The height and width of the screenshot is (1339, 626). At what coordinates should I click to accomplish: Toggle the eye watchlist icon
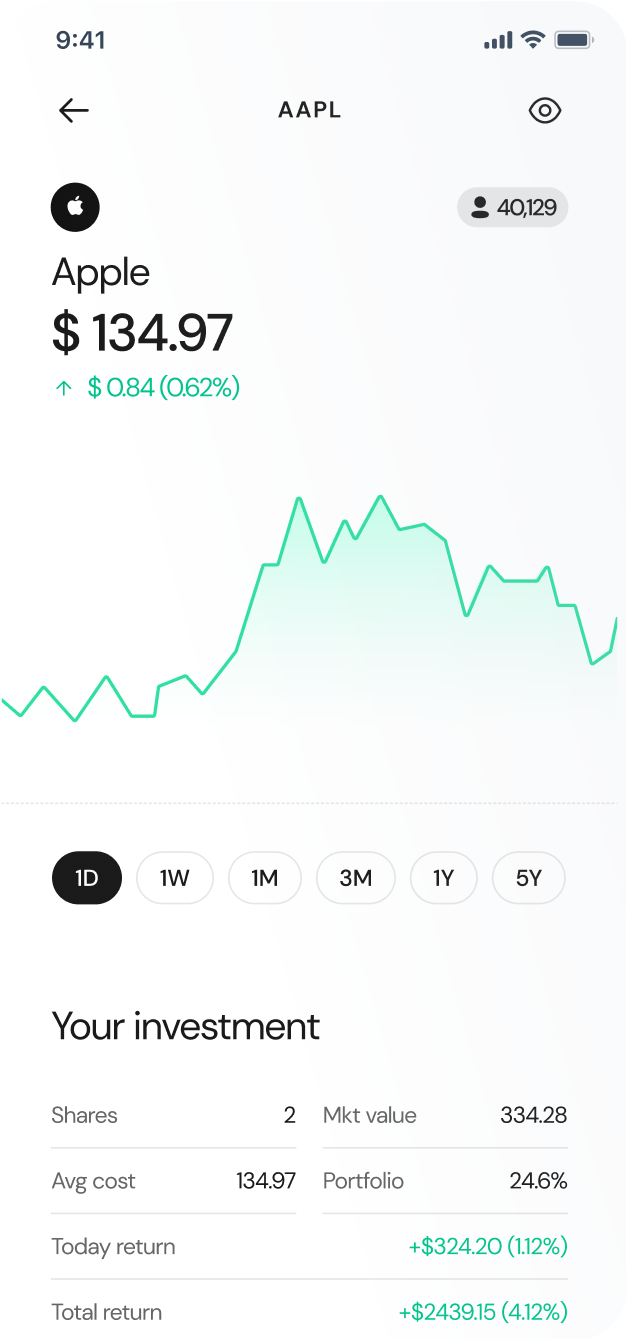[x=545, y=110]
